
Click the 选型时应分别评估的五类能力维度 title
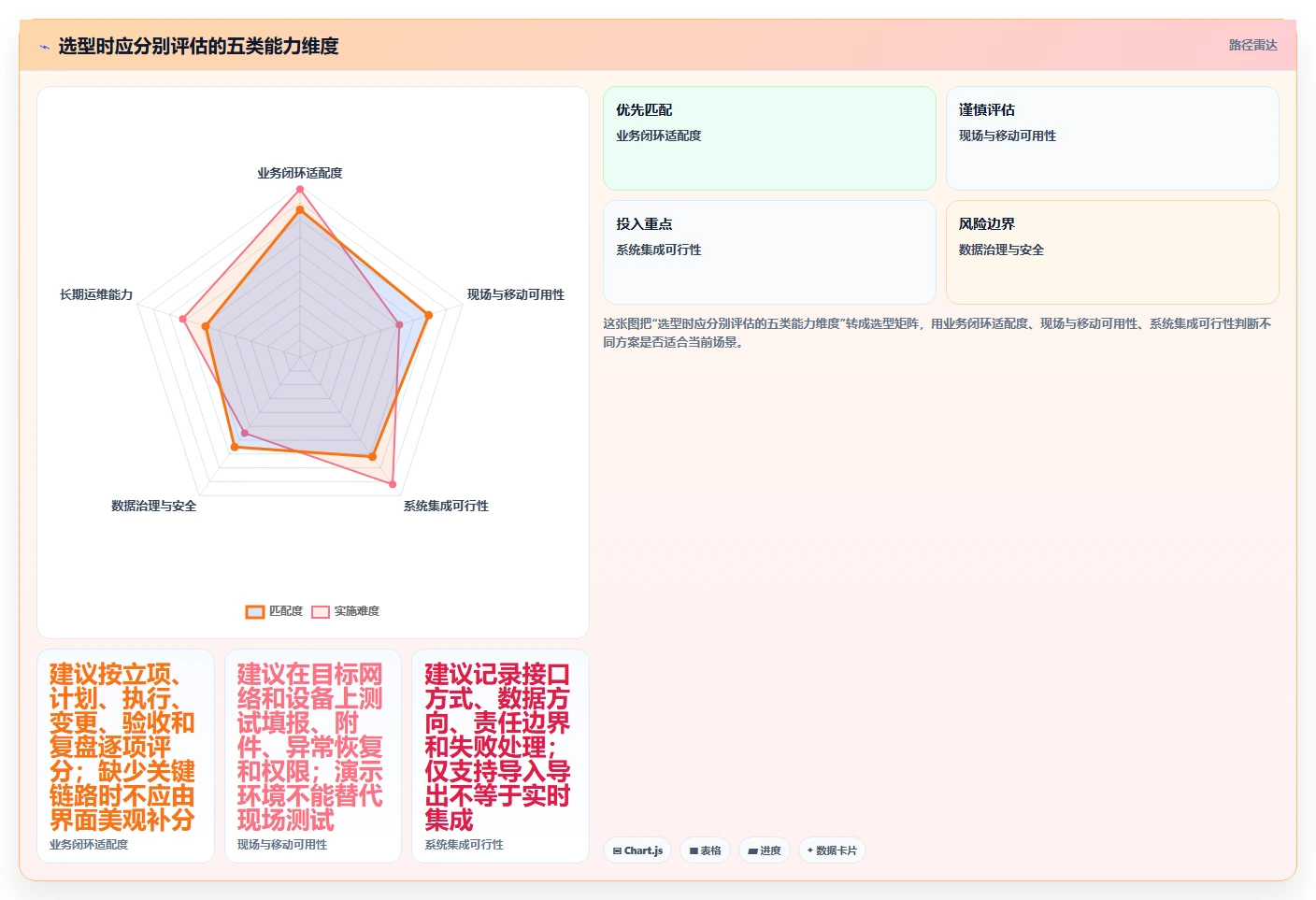[x=198, y=46]
